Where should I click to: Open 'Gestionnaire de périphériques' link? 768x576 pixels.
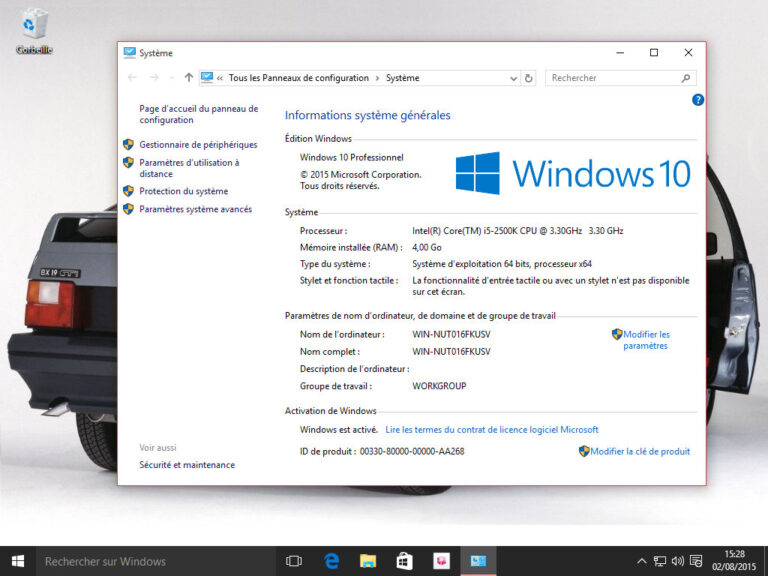(x=198, y=145)
